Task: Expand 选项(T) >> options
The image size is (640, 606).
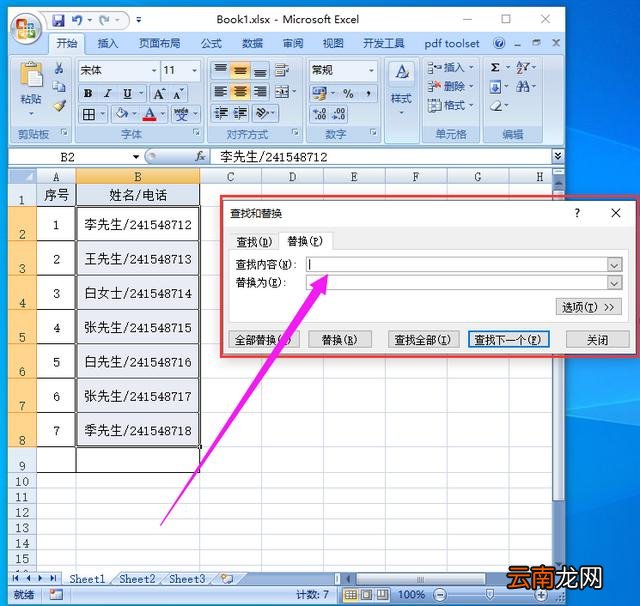Action: click(x=588, y=307)
